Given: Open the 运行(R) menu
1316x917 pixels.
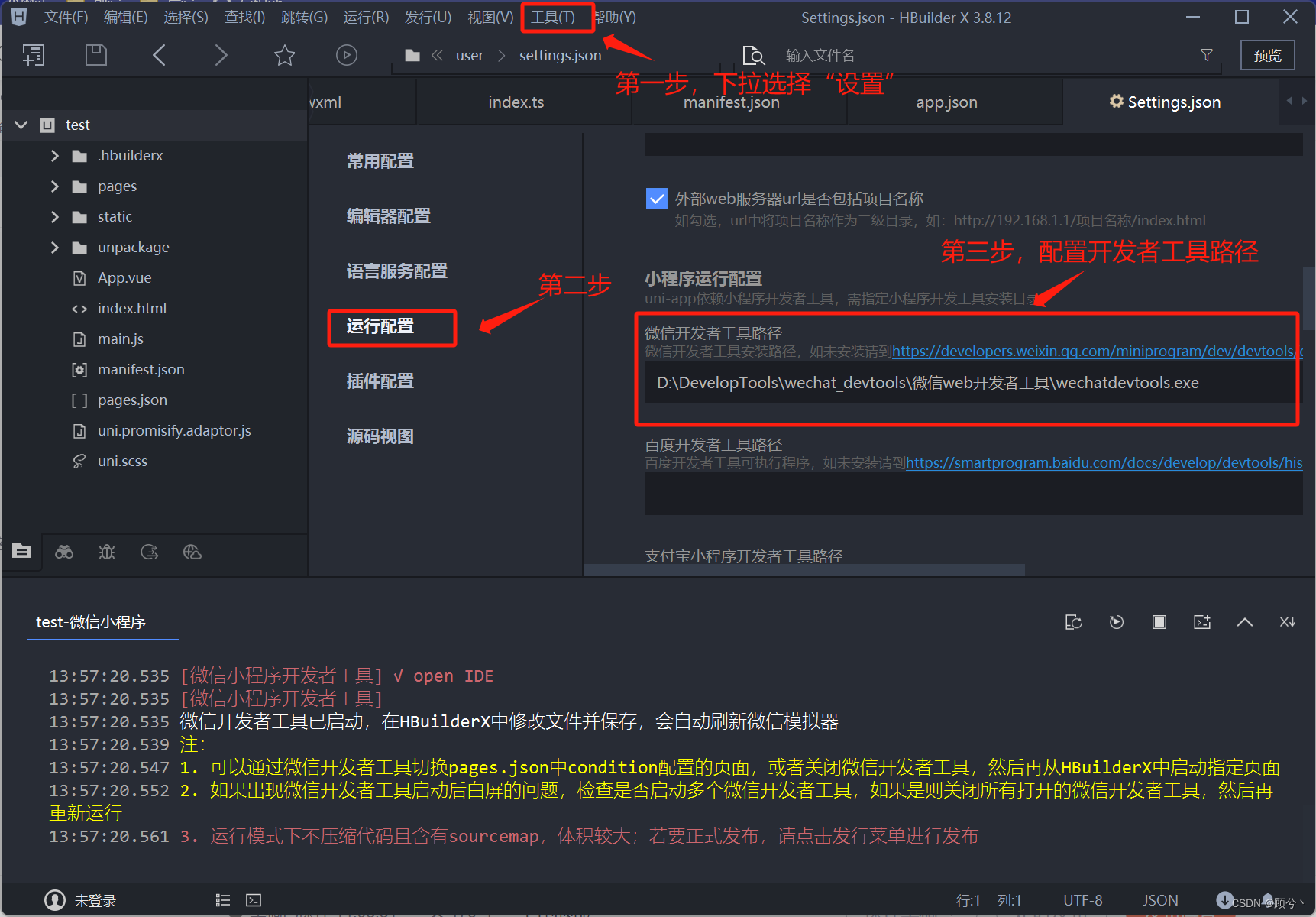Looking at the screenshot, I should pos(366,17).
